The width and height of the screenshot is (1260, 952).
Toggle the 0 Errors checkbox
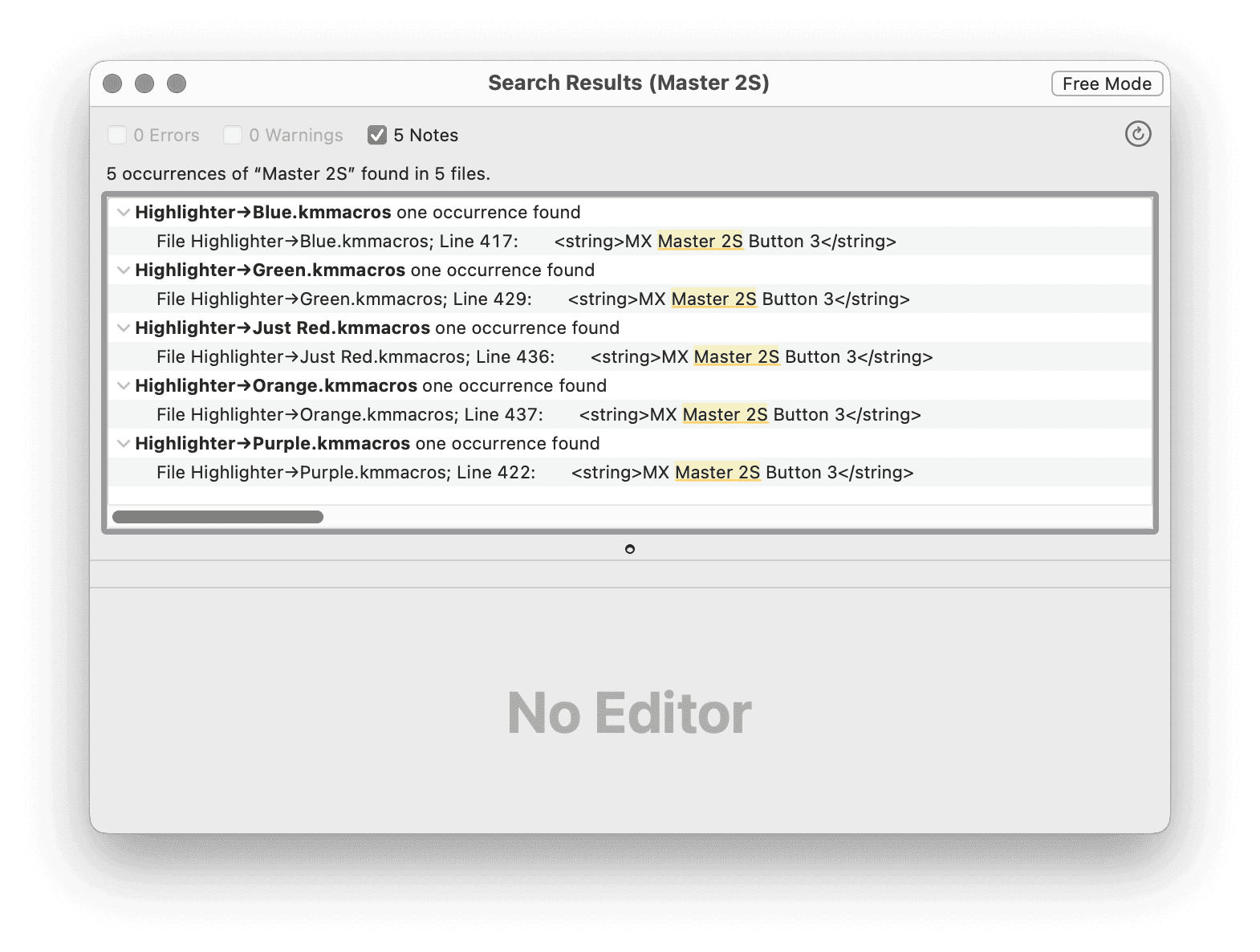tap(117, 135)
